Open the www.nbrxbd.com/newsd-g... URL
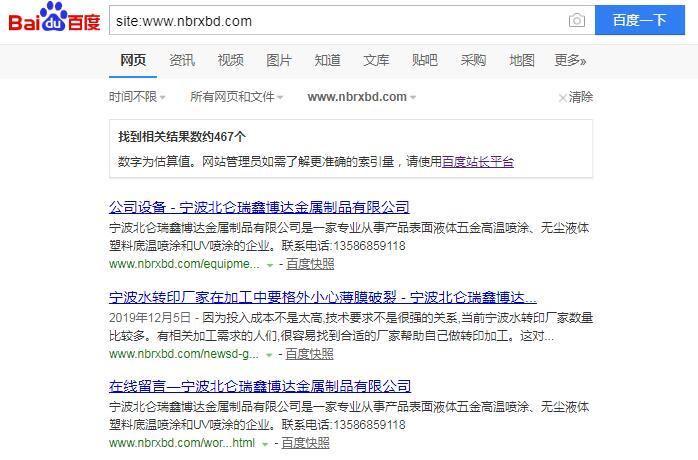698x460 pixels. pos(184,354)
